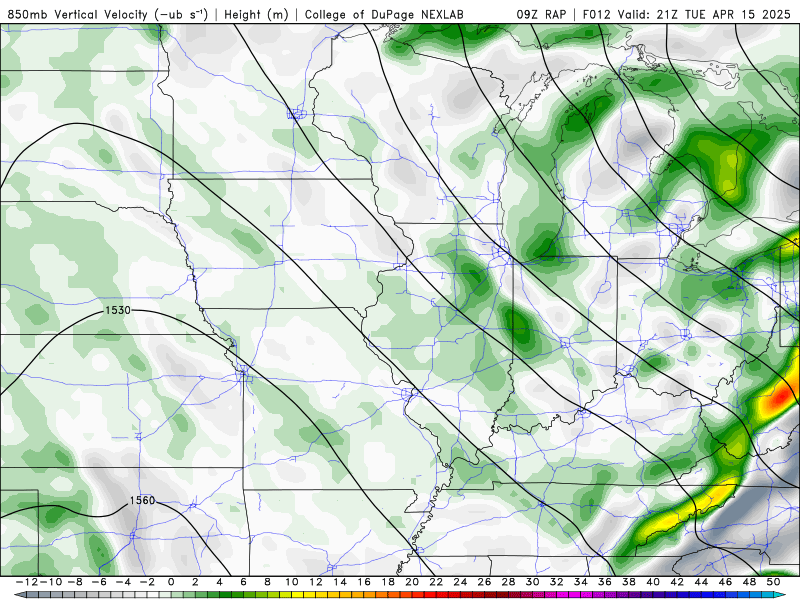Click the 1530 height contour label
Viewport: 800px width, 600px height.
coord(117,310)
